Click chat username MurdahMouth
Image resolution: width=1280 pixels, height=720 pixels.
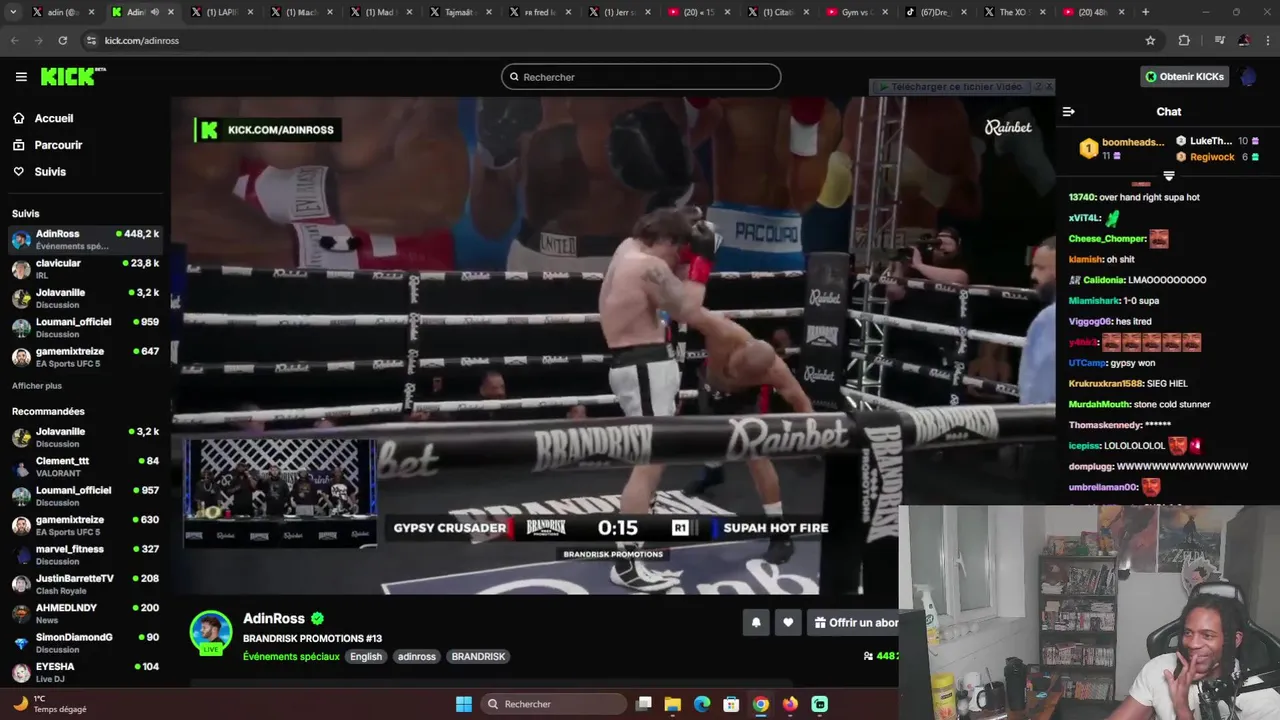coord(1099,405)
